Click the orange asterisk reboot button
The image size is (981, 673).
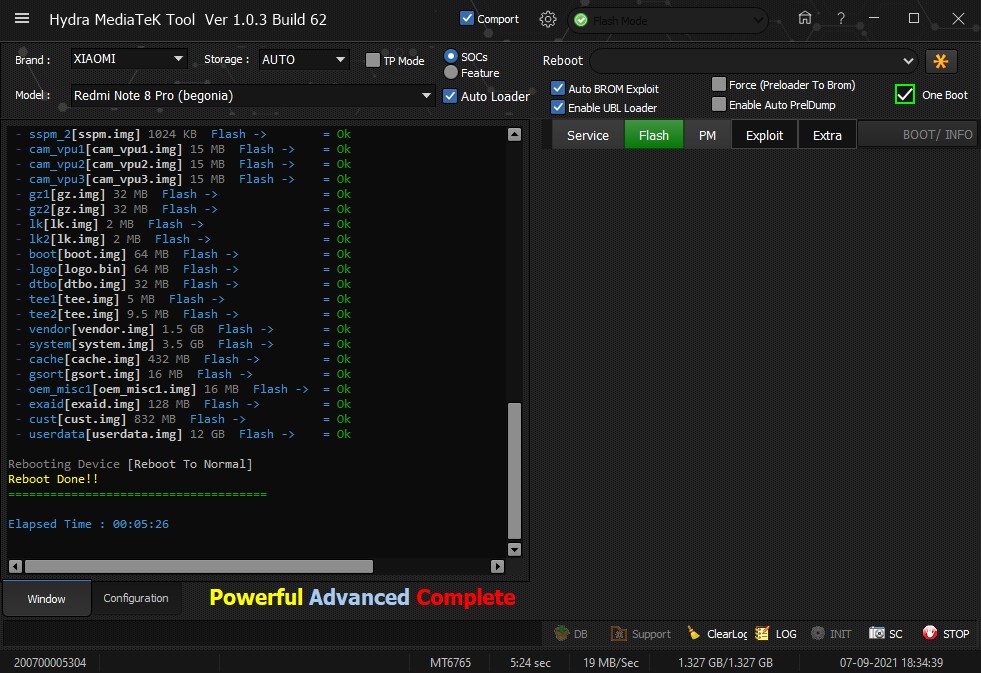[940, 61]
